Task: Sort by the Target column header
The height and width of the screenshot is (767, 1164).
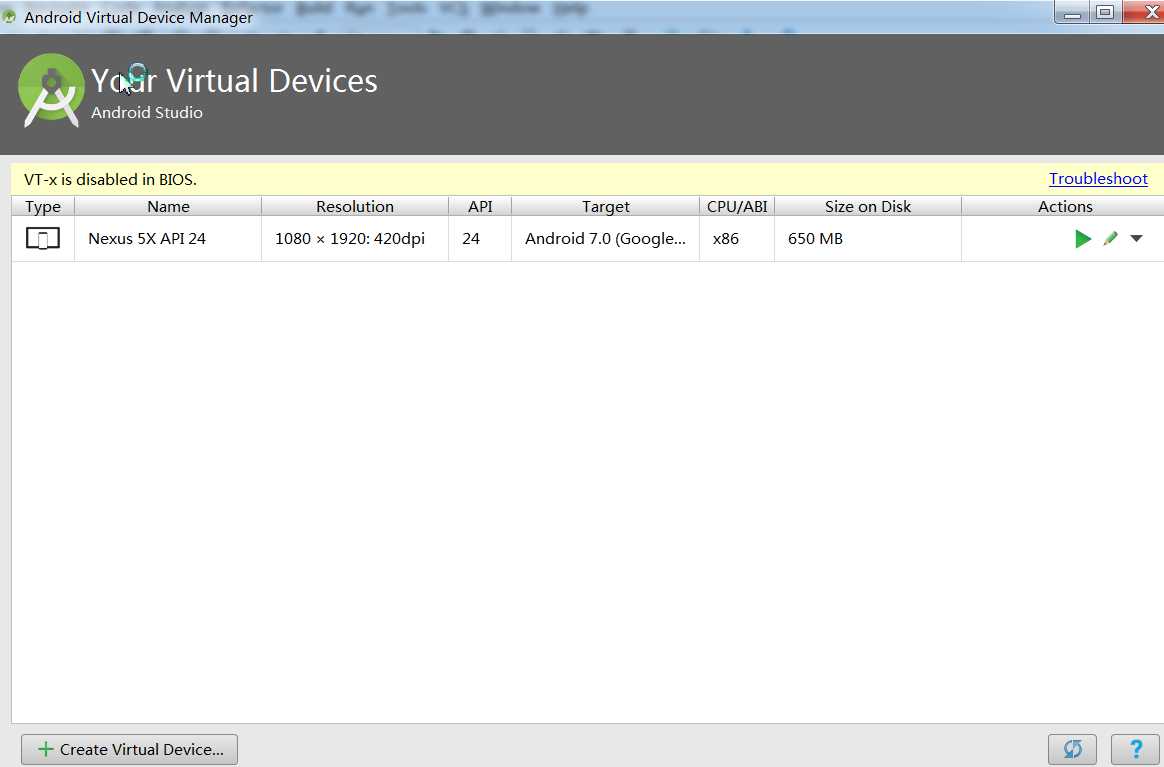Action: click(606, 206)
